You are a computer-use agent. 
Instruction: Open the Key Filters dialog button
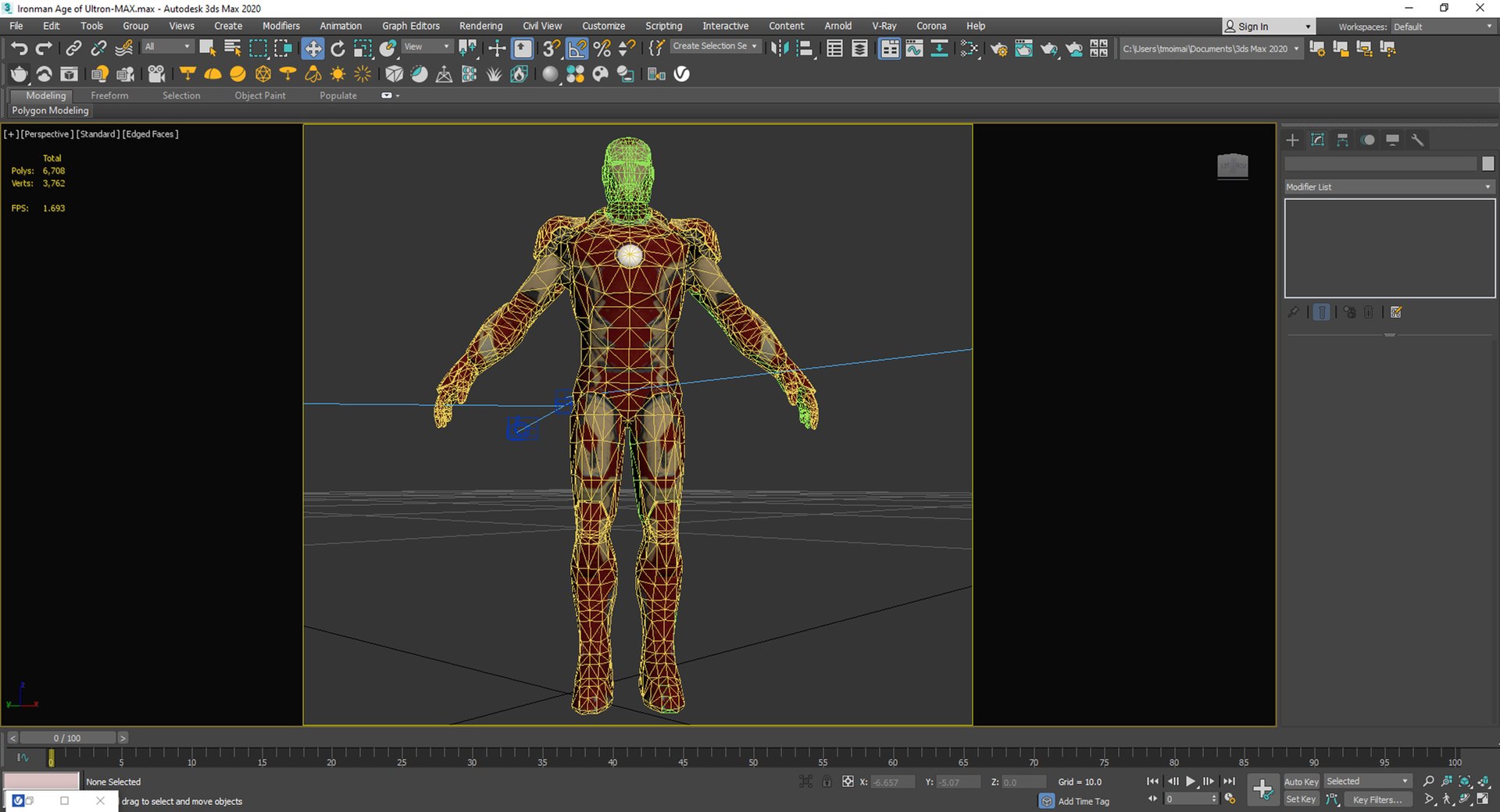point(1377,800)
